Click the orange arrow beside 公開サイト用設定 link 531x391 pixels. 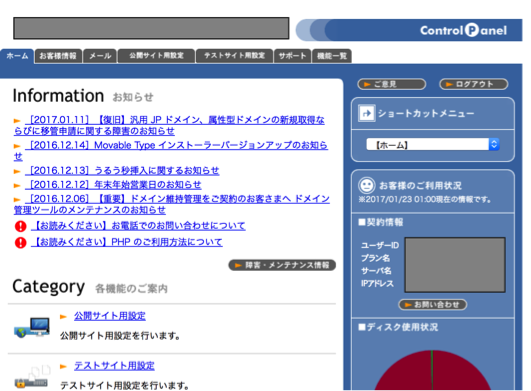pyautogui.click(x=63, y=317)
